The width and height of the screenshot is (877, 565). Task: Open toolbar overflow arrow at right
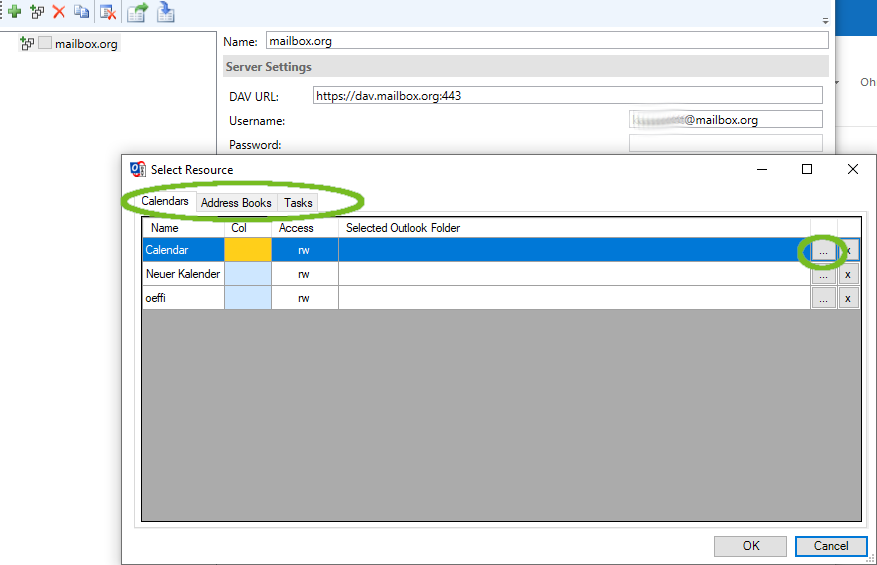[x=825, y=21]
